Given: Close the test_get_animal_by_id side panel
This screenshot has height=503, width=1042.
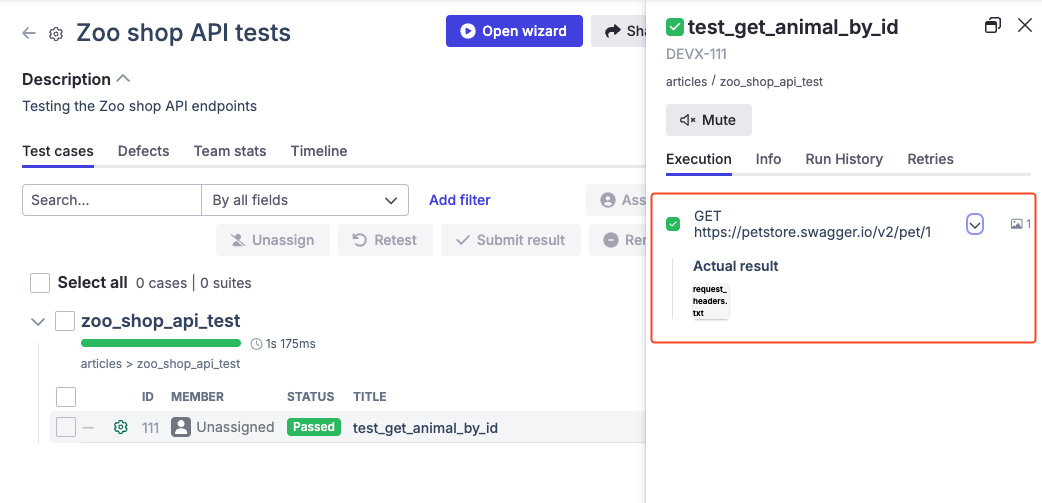Looking at the screenshot, I should [1024, 26].
